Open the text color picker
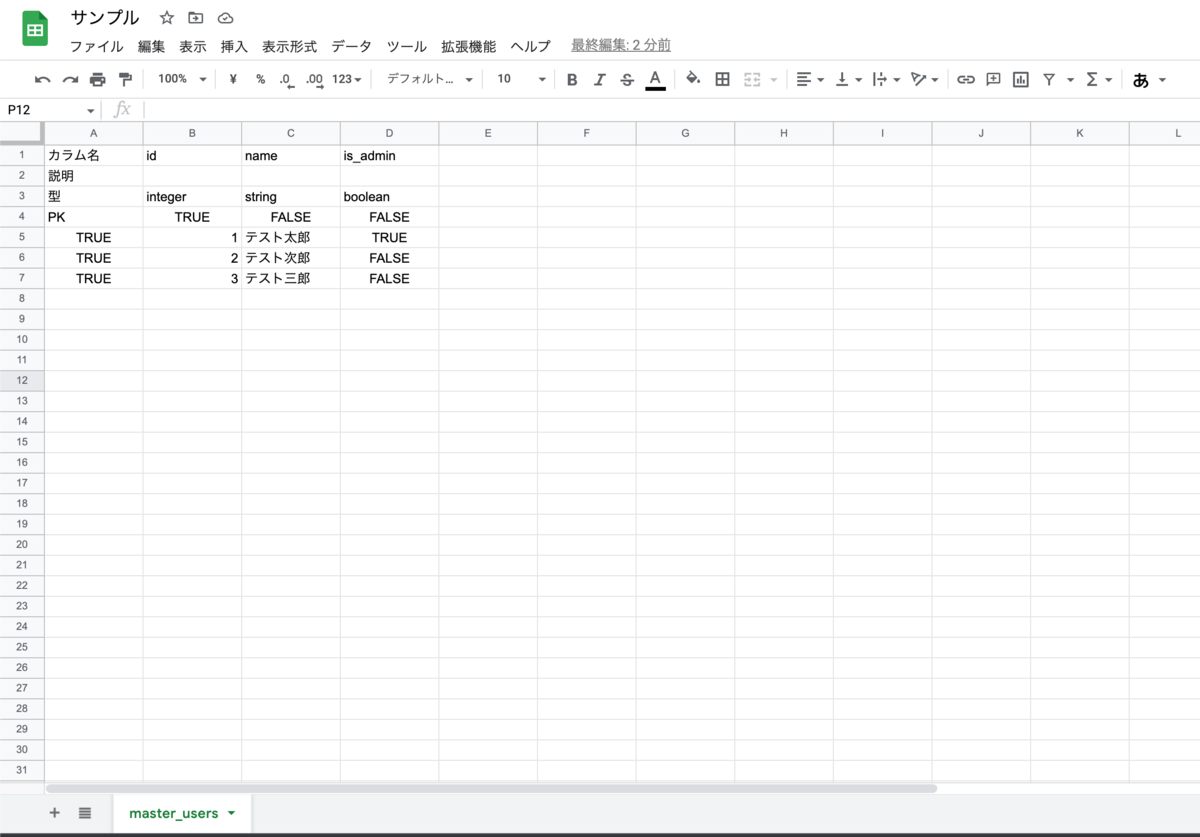Viewport: 1200px width, 837px height. tap(655, 79)
